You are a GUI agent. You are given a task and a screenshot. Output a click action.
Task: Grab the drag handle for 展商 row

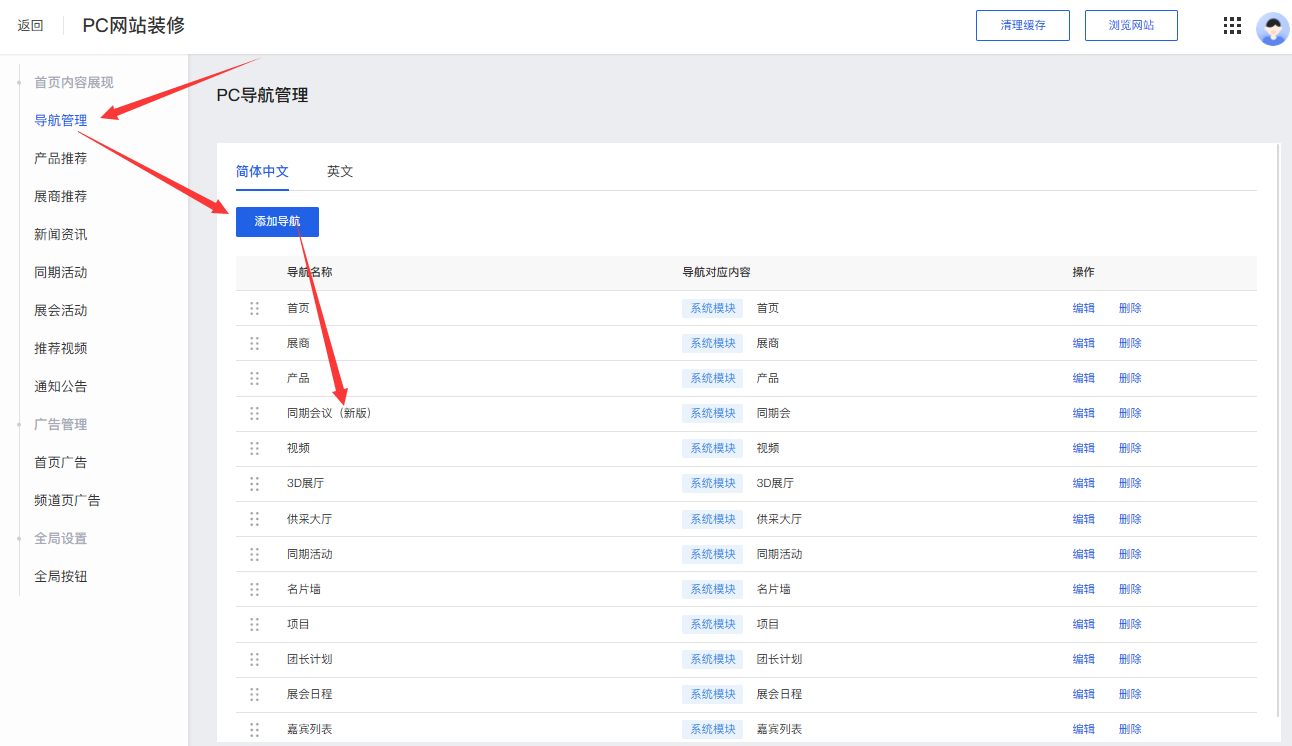[x=254, y=343]
